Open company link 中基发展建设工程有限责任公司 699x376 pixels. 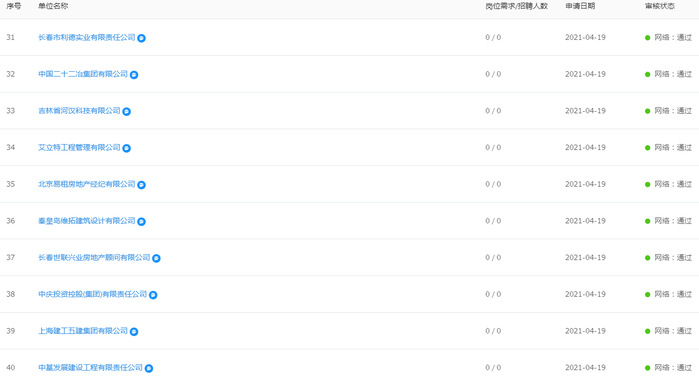90,368
